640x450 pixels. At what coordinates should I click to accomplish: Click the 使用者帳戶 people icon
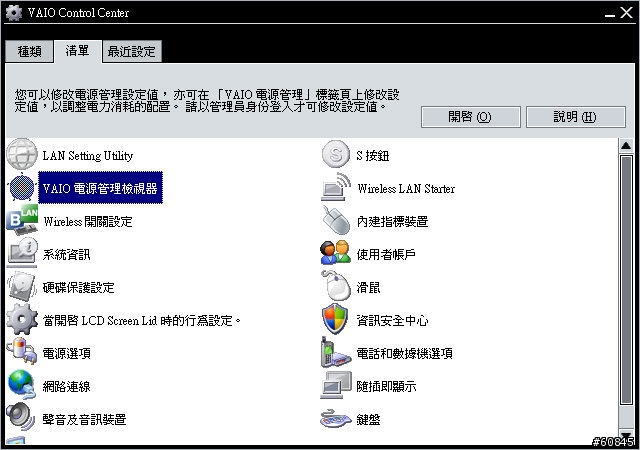336,253
